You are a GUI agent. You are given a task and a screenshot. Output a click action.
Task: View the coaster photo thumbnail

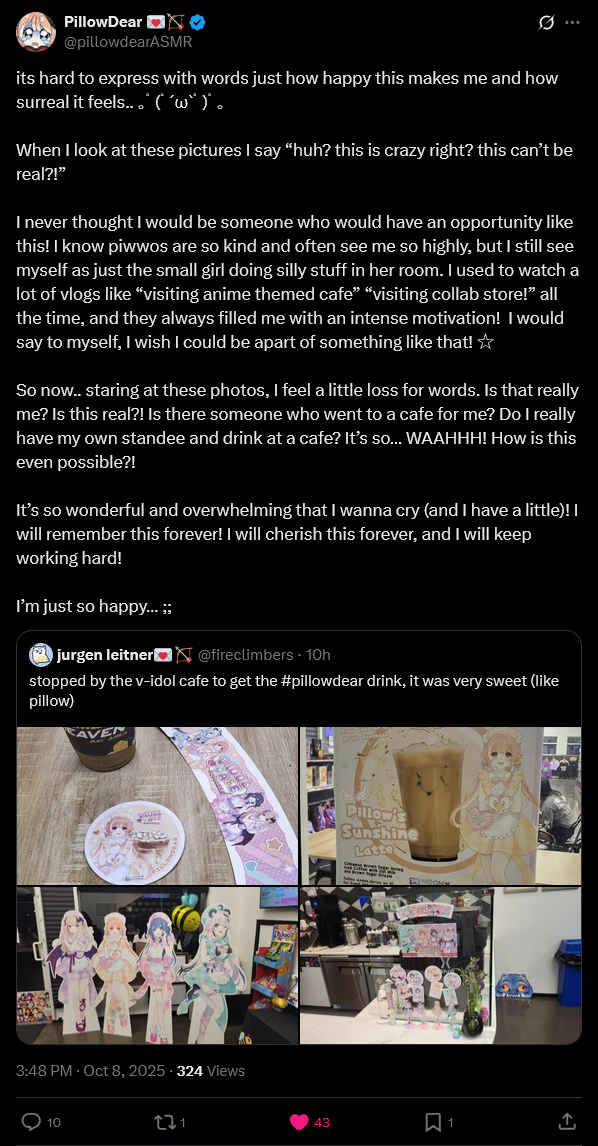coord(157,805)
